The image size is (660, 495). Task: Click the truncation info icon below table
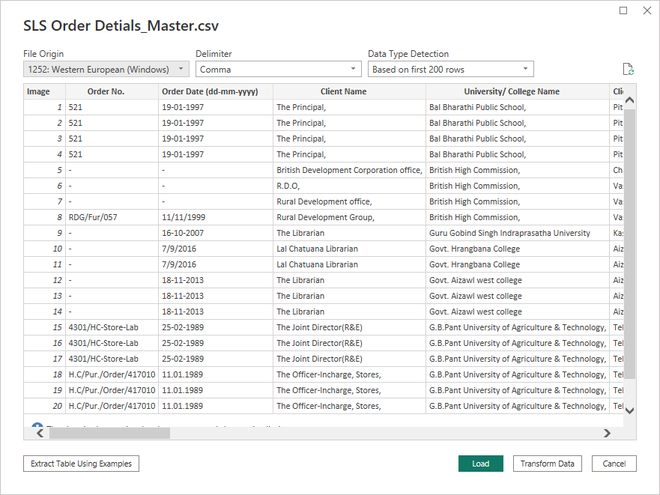[37, 428]
